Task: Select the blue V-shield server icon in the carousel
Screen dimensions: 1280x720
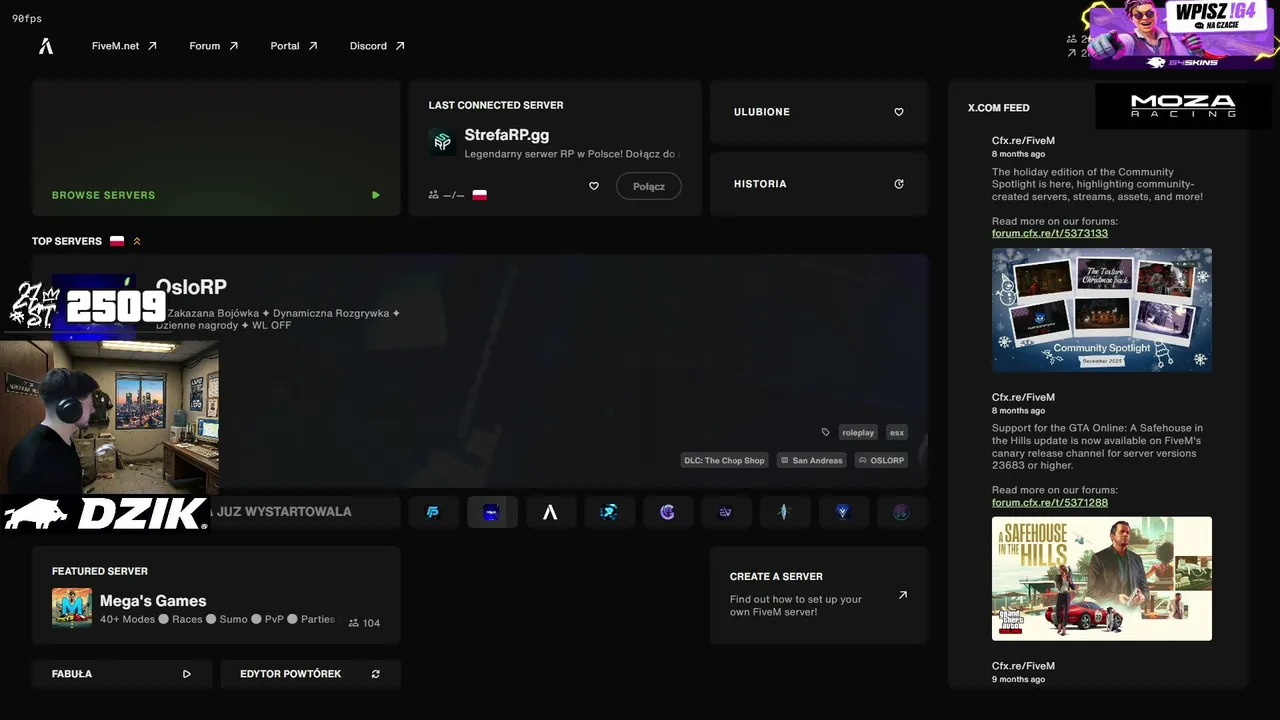Action: coord(843,512)
